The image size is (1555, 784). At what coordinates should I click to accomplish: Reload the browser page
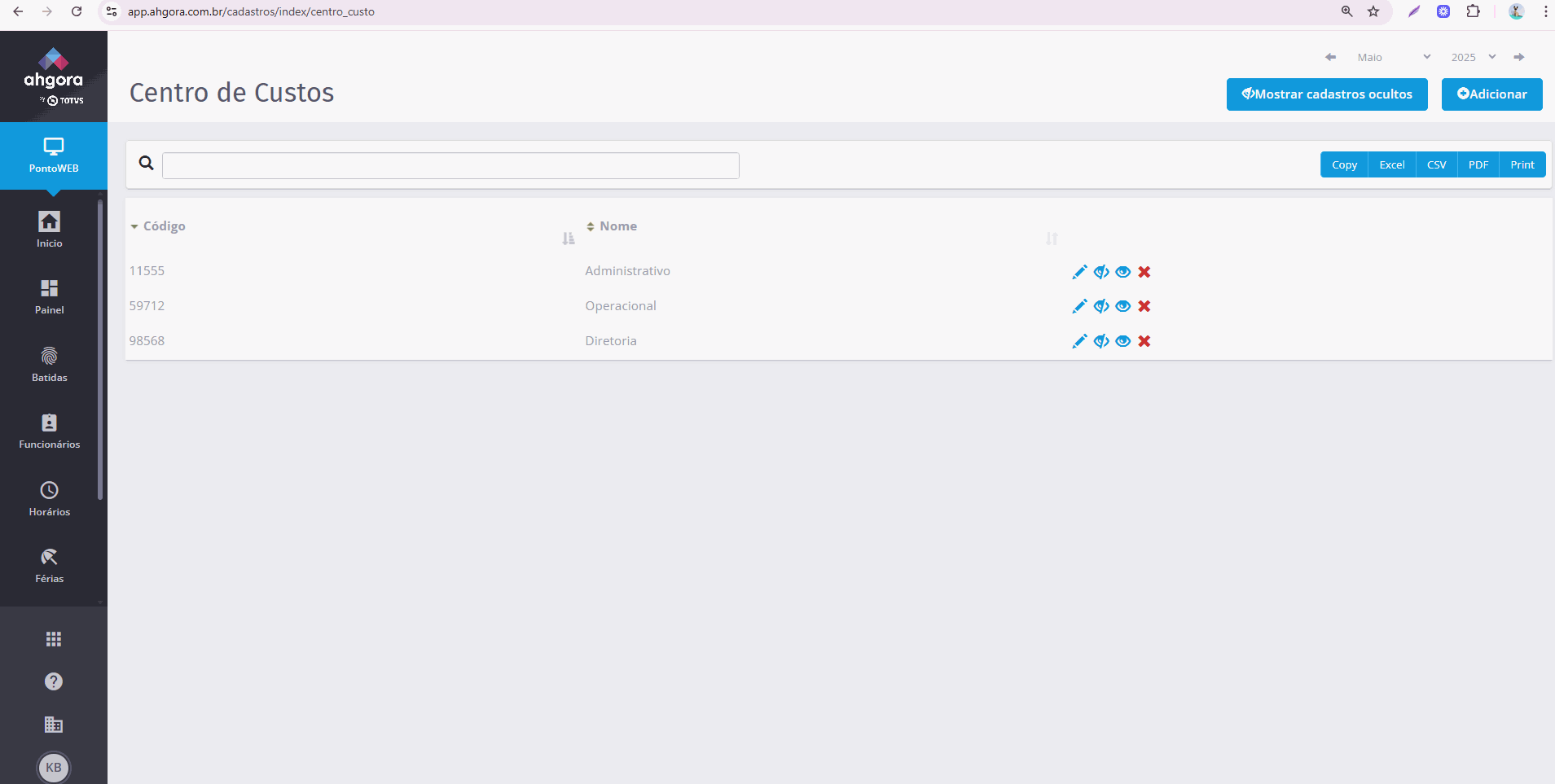77,11
